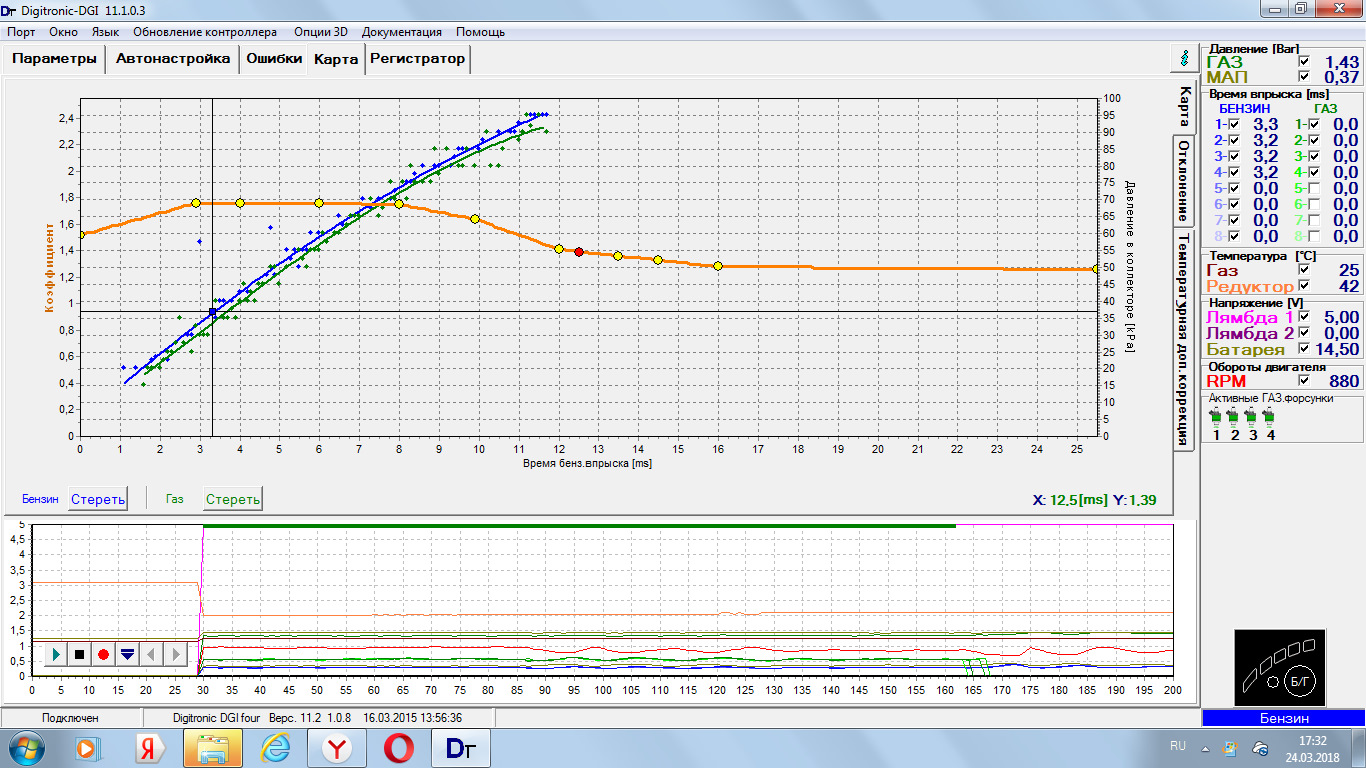This screenshot has height=768, width=1366.
Task: Click Стереть button next to Бензин
Action: pyautogui.click(x=98, y=499)
